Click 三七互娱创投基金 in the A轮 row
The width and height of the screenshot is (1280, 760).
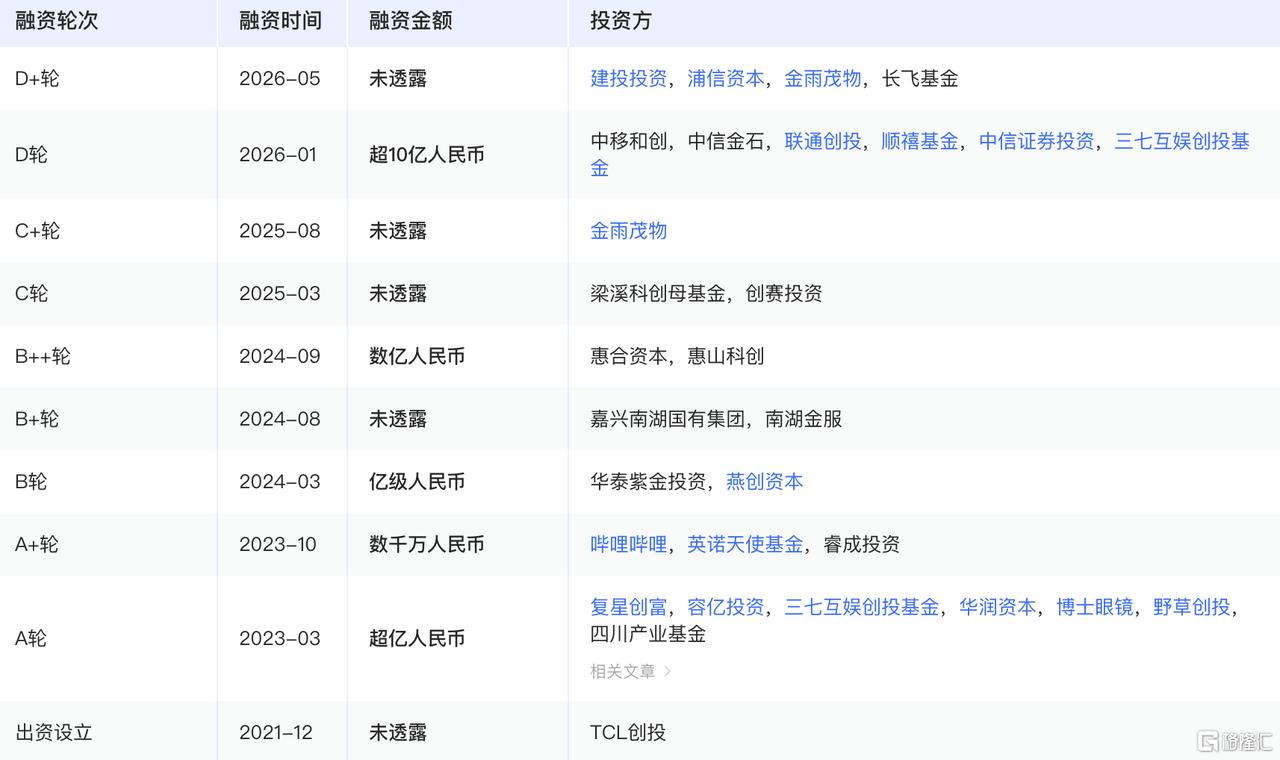click(x=862, y=607)
